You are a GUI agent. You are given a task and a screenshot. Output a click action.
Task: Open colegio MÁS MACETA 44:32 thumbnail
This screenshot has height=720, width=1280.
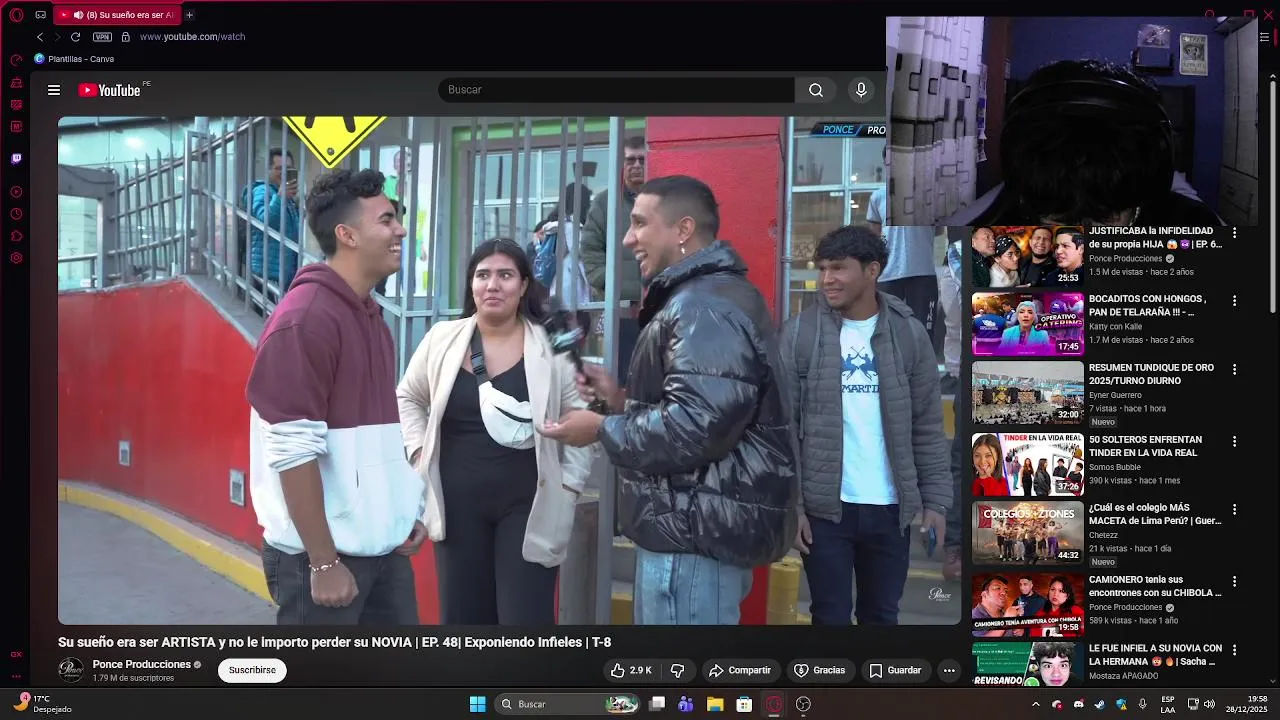tap(1027, 533)
